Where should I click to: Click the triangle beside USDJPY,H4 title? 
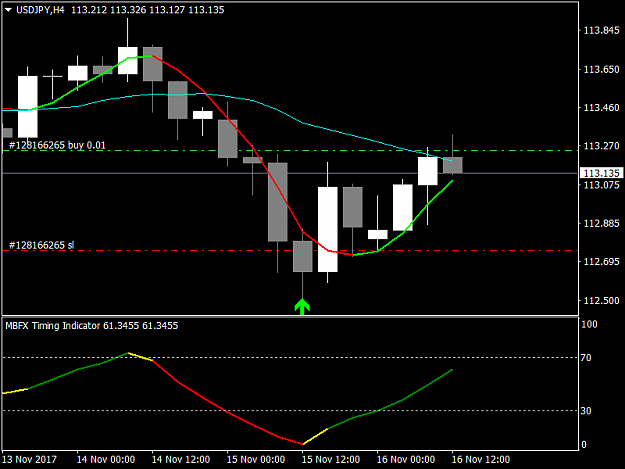tap(8, 10)
